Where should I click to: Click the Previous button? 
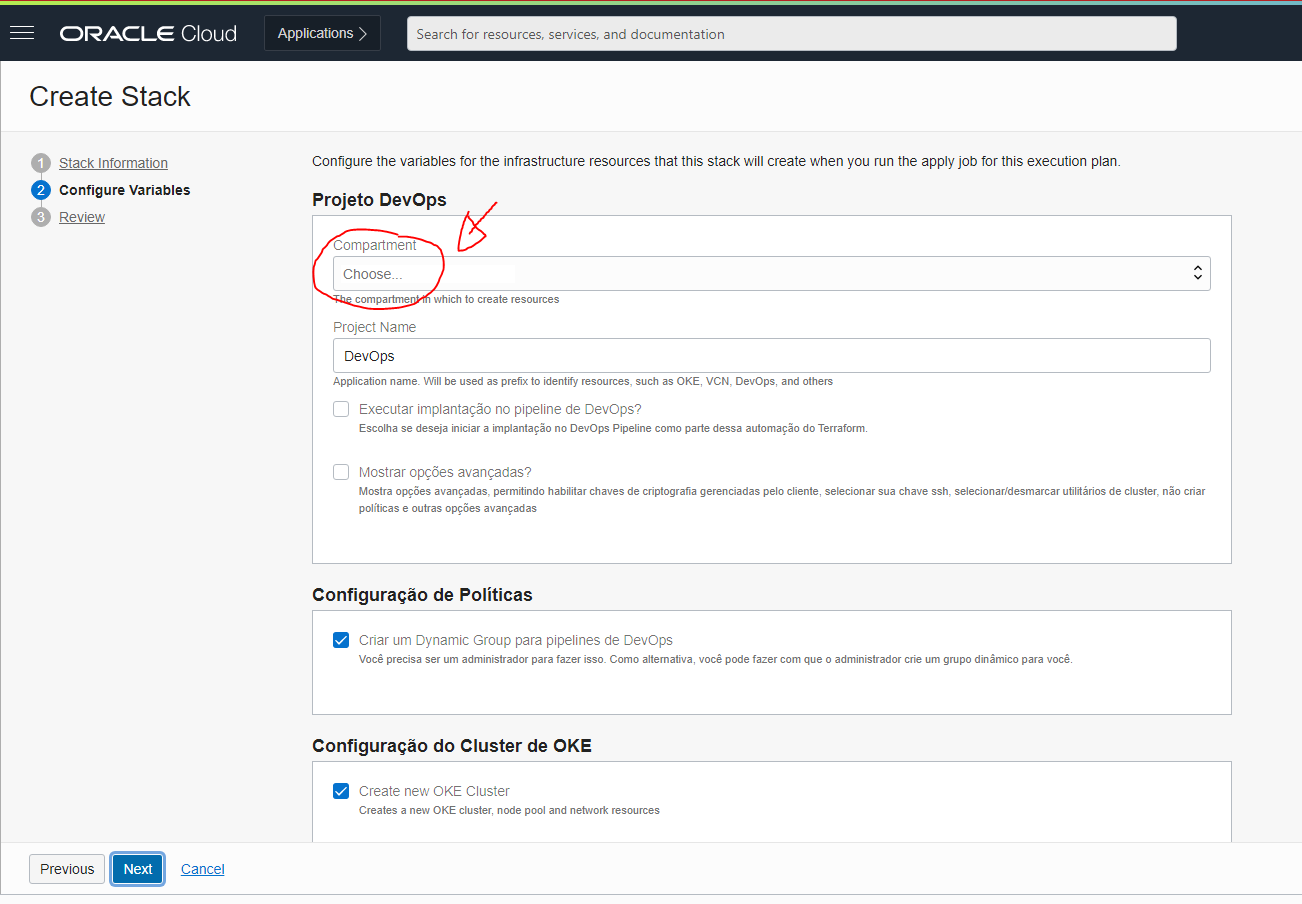[67, 869]
